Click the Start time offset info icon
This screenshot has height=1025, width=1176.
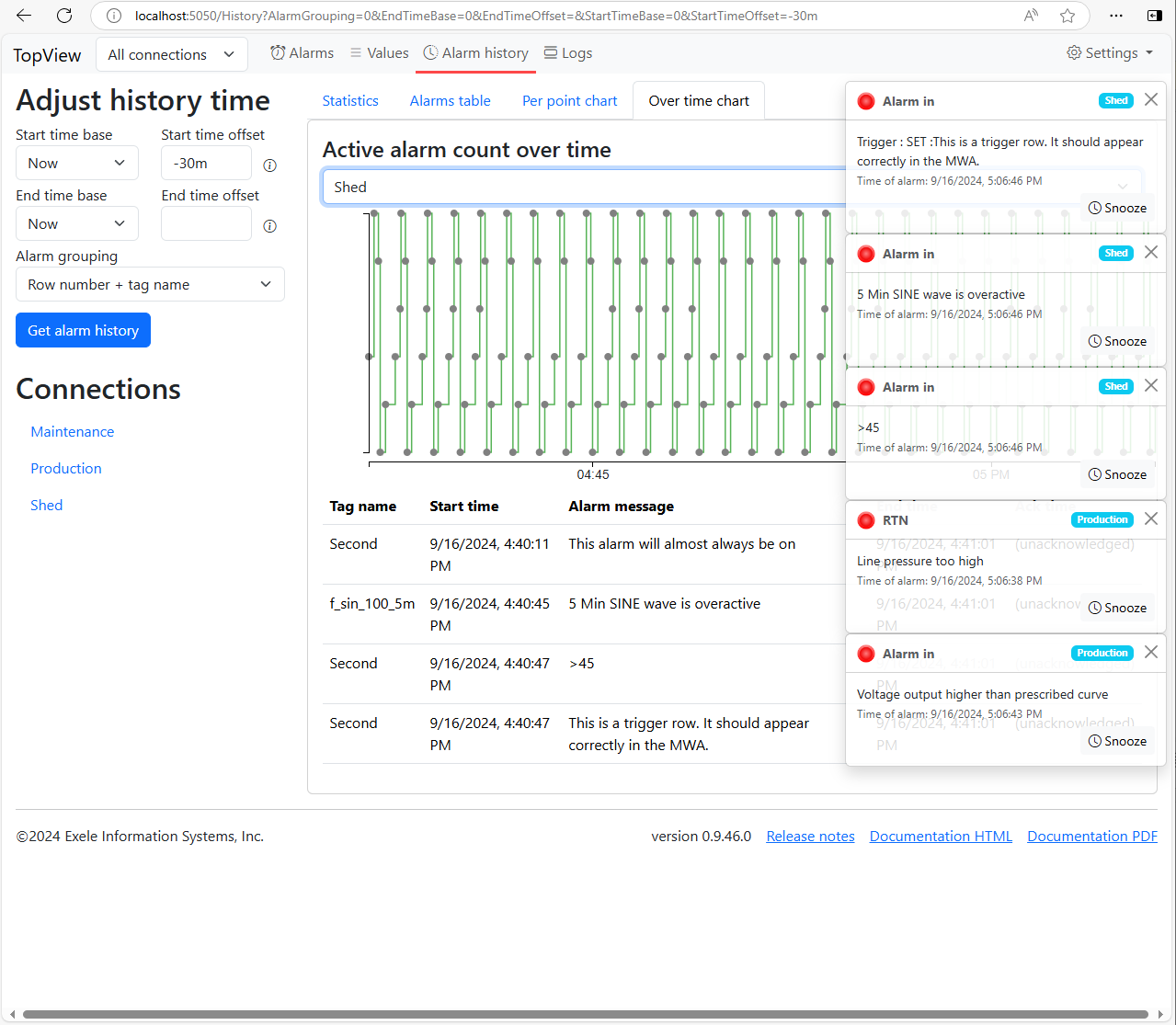pyautogui.click(x=269, y=165)
